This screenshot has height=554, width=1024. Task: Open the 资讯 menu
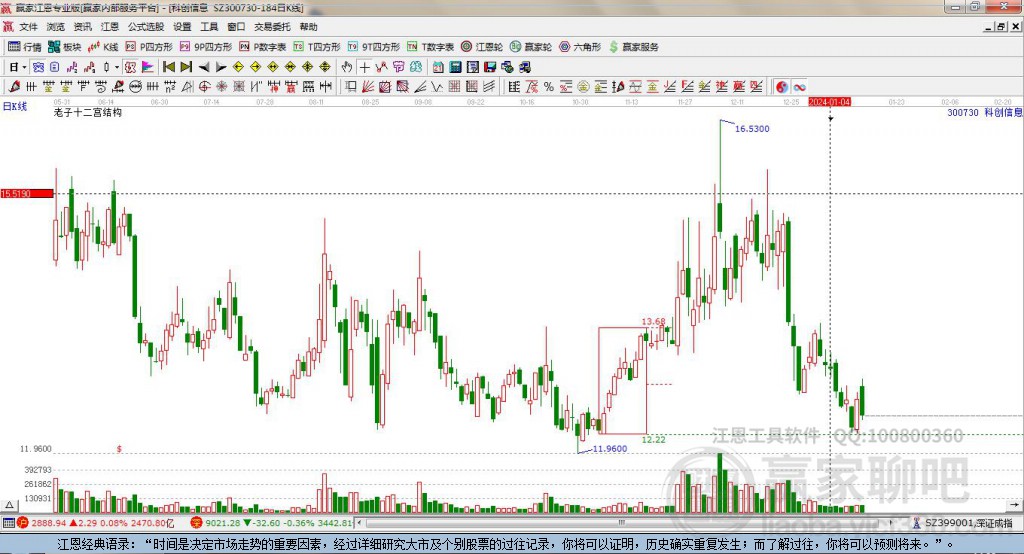pyautogui.click(x=82, y=27)
